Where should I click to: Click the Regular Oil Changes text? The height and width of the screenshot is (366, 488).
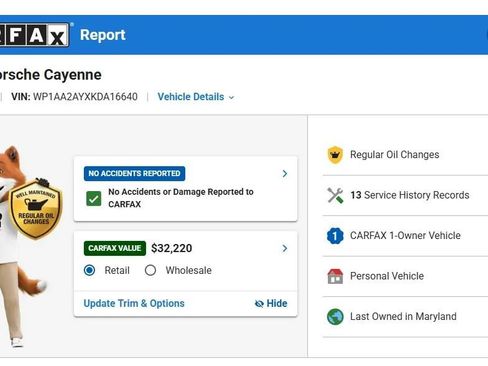(x=395, y=155)
